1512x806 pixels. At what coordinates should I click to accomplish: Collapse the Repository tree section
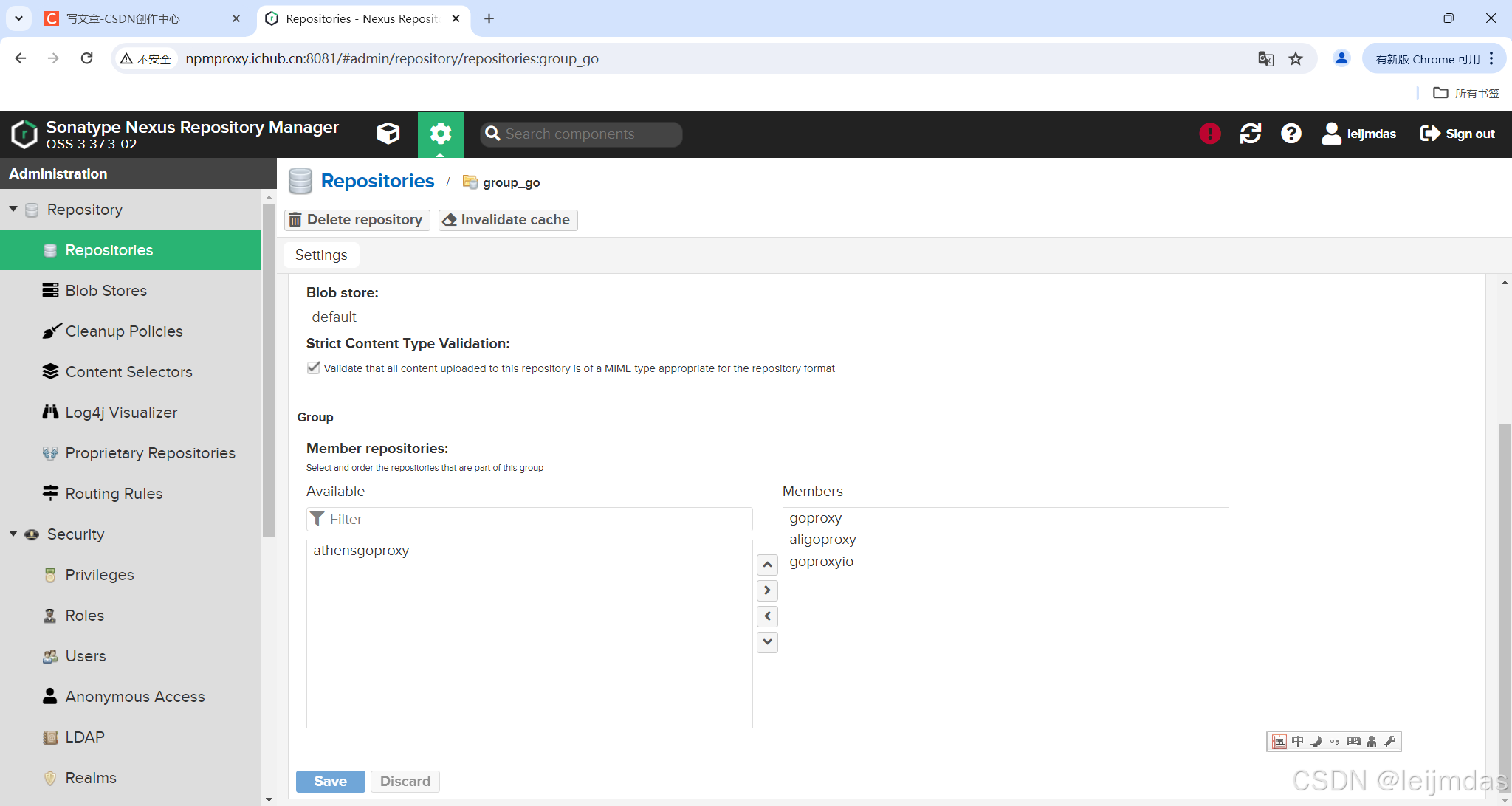pos(13,210)
